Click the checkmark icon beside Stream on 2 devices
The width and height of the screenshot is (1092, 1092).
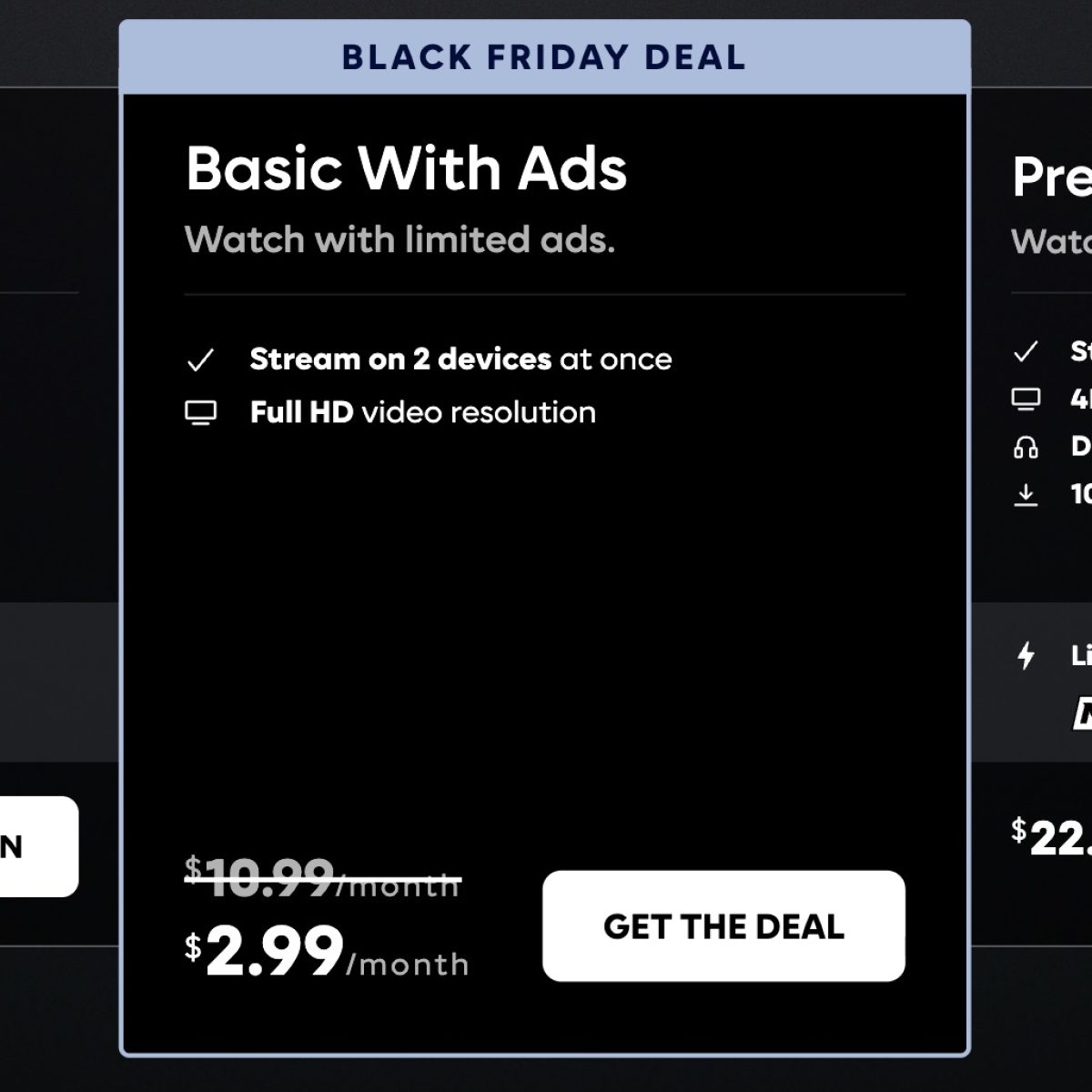[200, 360]
